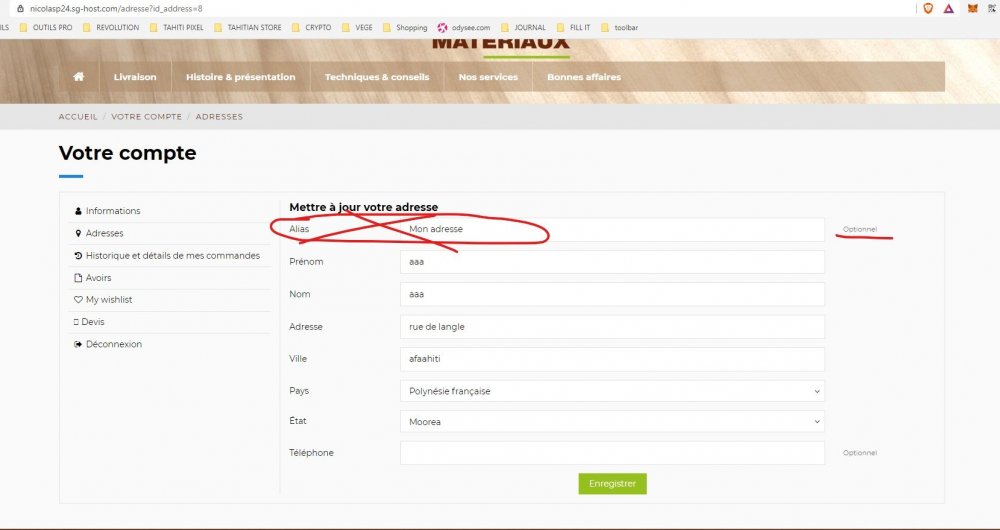Open the Brave rewards triangle icon
1000x530 pixels.
click(x=949, y=8)
